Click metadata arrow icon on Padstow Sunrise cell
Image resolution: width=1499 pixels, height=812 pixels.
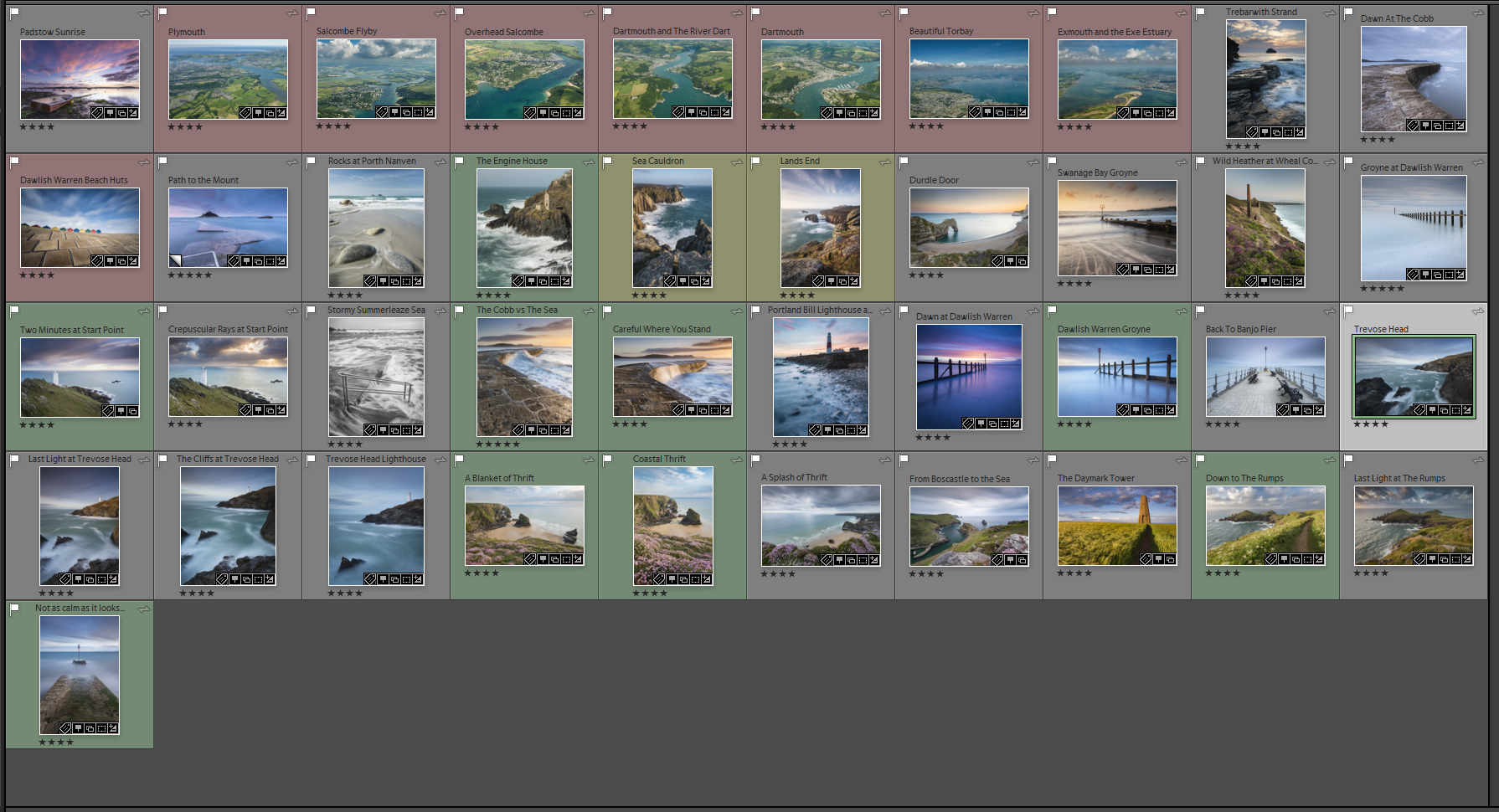tap(144, 13)
